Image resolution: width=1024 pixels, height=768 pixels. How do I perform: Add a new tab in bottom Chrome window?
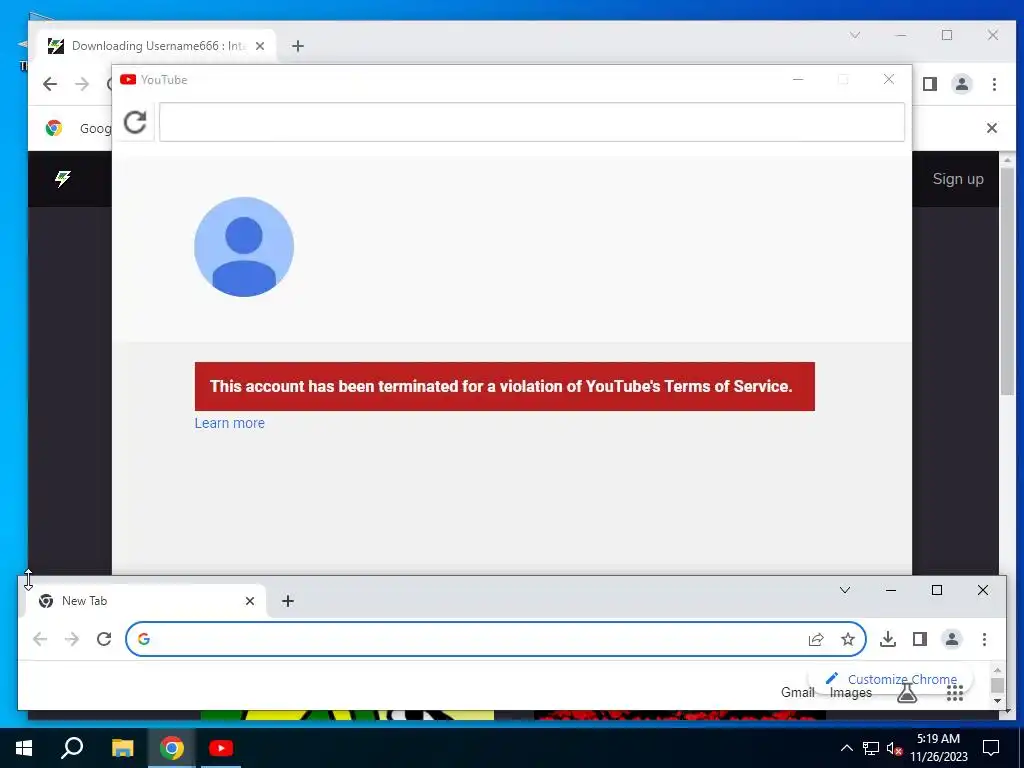pos(288,601)
